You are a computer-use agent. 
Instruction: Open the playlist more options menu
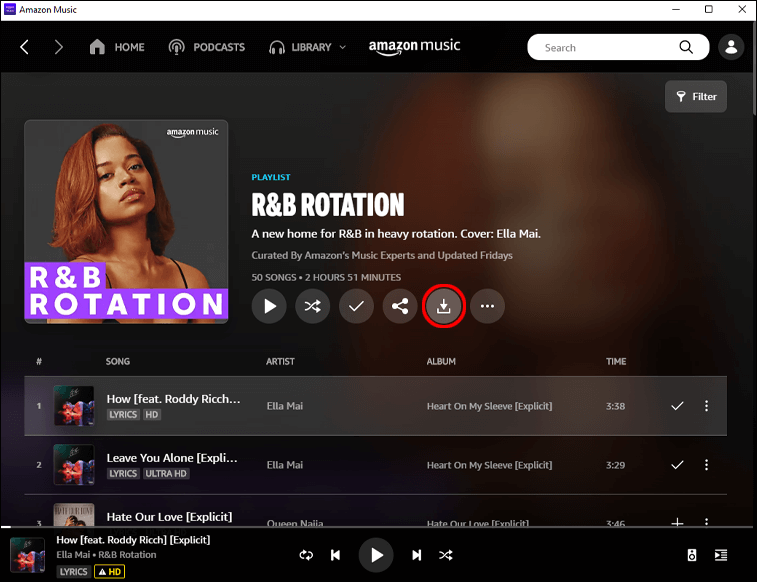tap(487, 306)
